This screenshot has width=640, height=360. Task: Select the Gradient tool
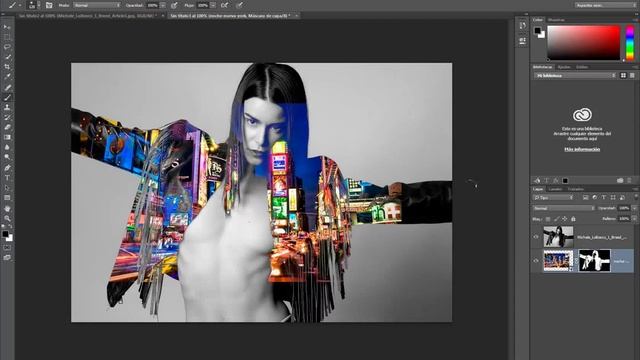click(7, 138)
